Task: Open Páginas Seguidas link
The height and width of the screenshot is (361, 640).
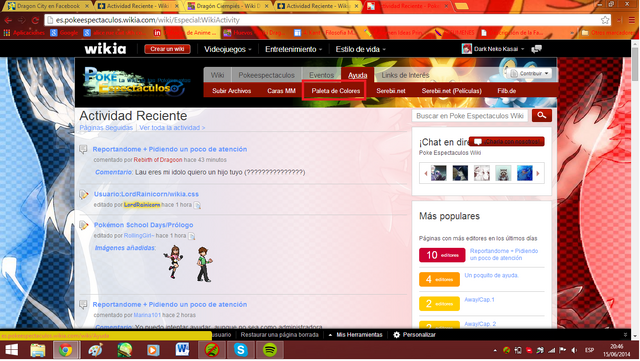Action: [x=106, y=128]
